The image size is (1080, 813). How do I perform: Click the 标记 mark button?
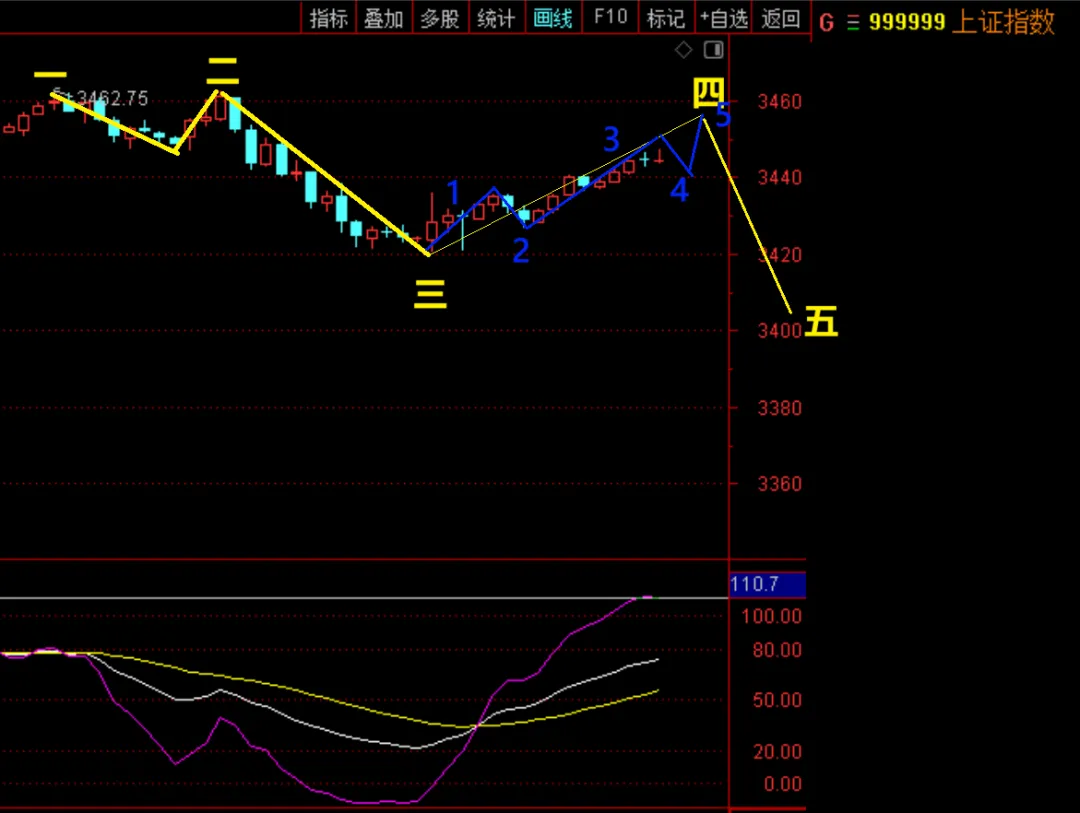pos(666,18)
